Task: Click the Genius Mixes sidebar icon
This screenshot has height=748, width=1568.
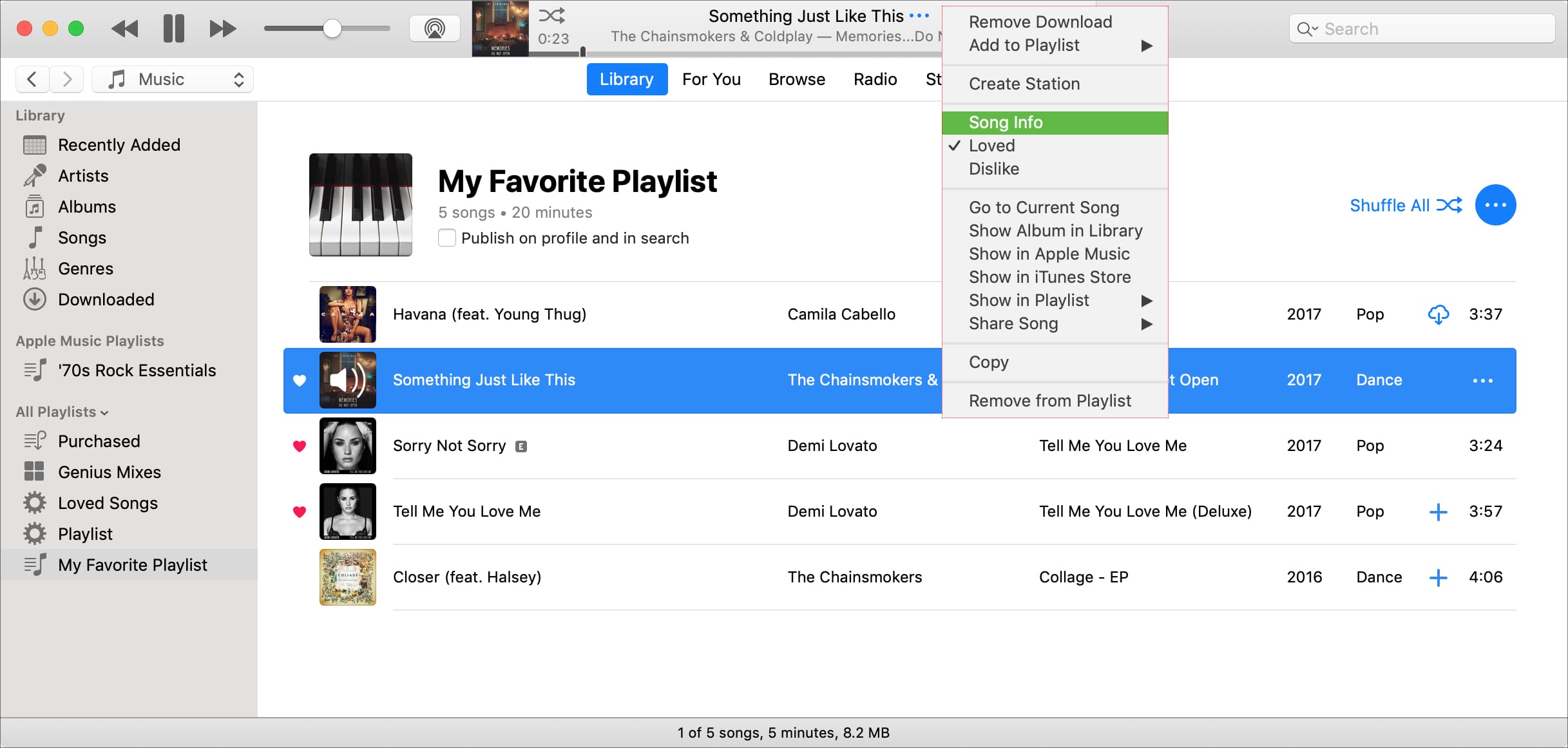Action: pos(35,471)
